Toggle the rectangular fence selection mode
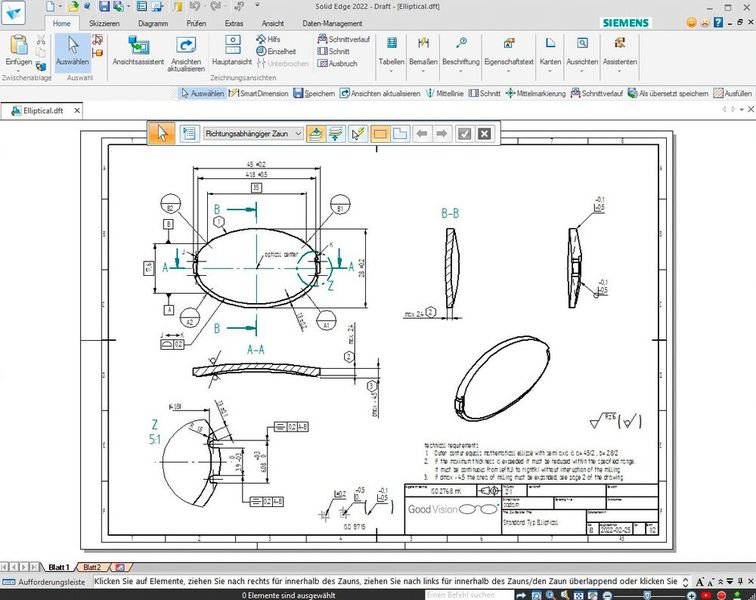This screenshot has height=600, width=756. pyautogui.click(x=380, y=133)
